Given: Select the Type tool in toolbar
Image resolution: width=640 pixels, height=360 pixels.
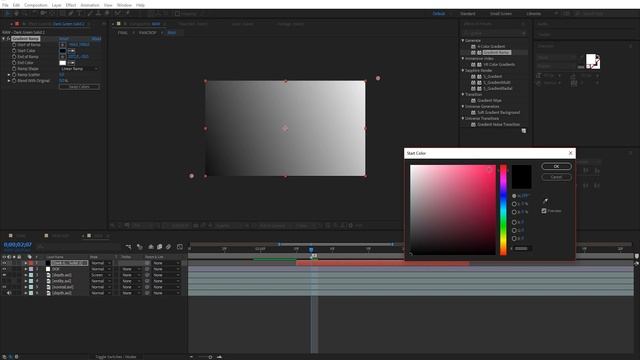Looking at the screenshot, I should (x=80, y=13).
